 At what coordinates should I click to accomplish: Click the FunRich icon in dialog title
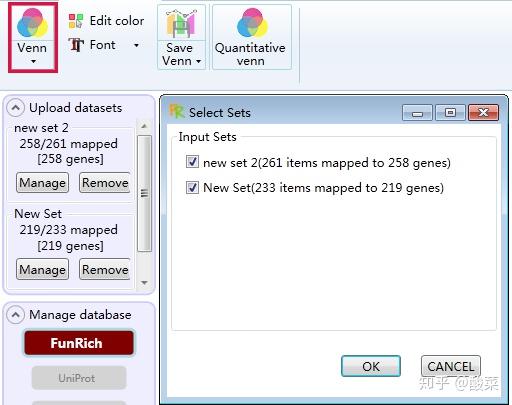point(176,112)
